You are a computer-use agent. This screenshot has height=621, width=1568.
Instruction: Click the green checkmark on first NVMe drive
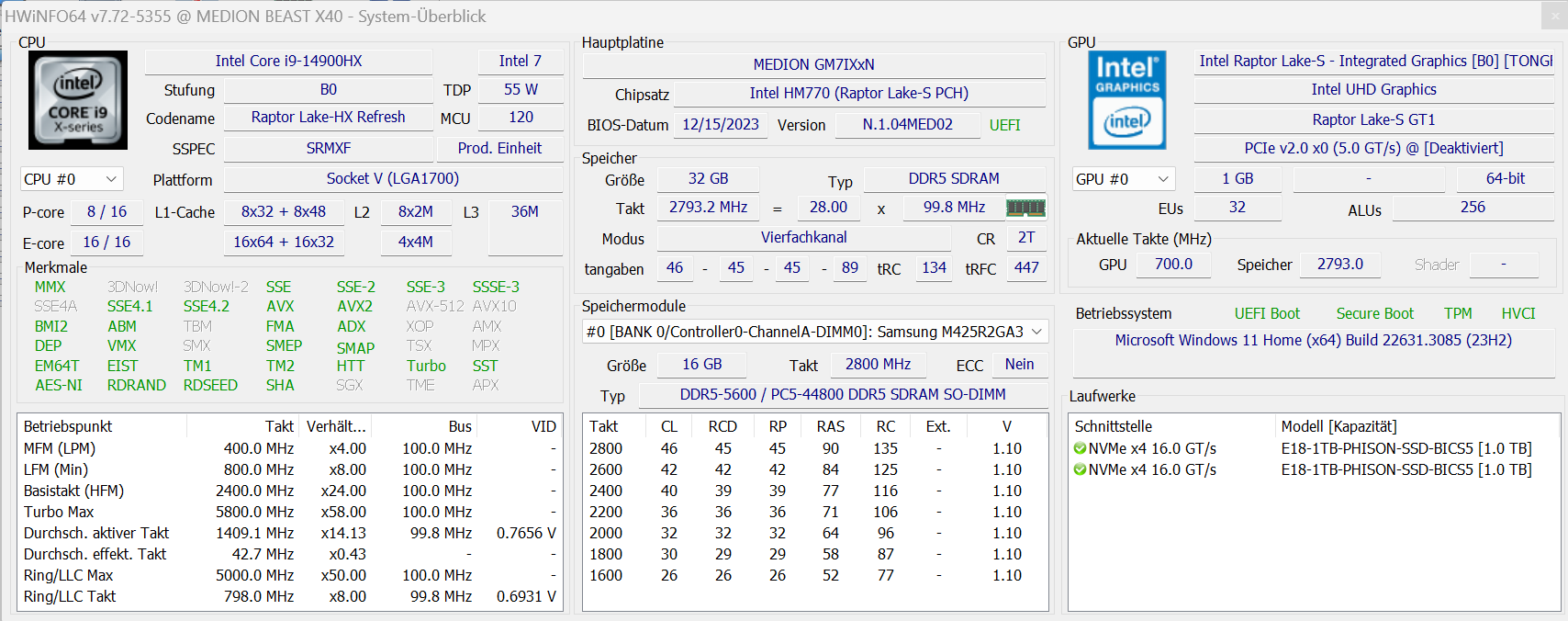1080,448
